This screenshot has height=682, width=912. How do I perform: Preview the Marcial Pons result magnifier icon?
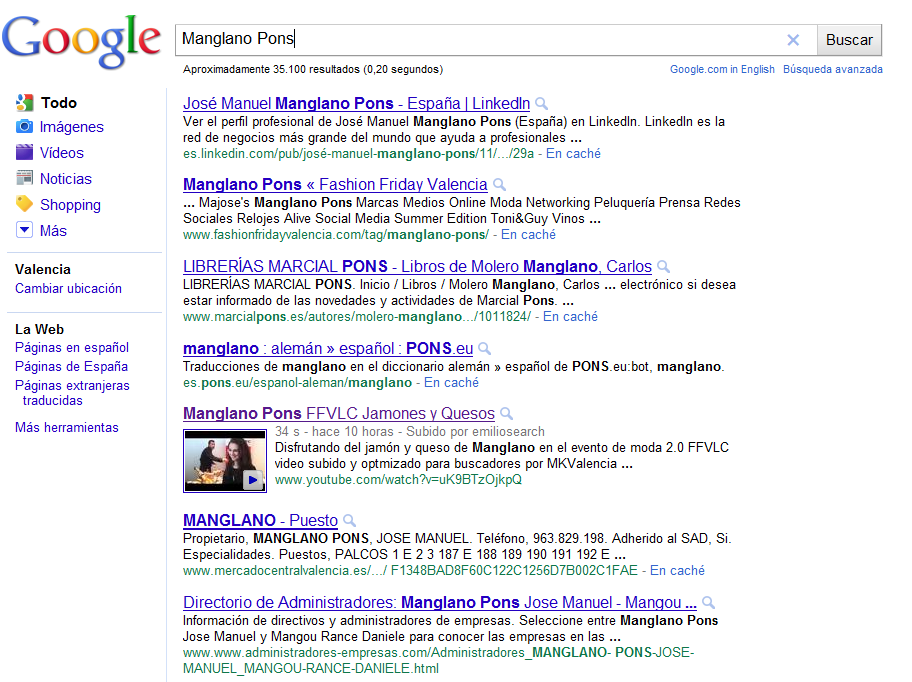[663, 267]
